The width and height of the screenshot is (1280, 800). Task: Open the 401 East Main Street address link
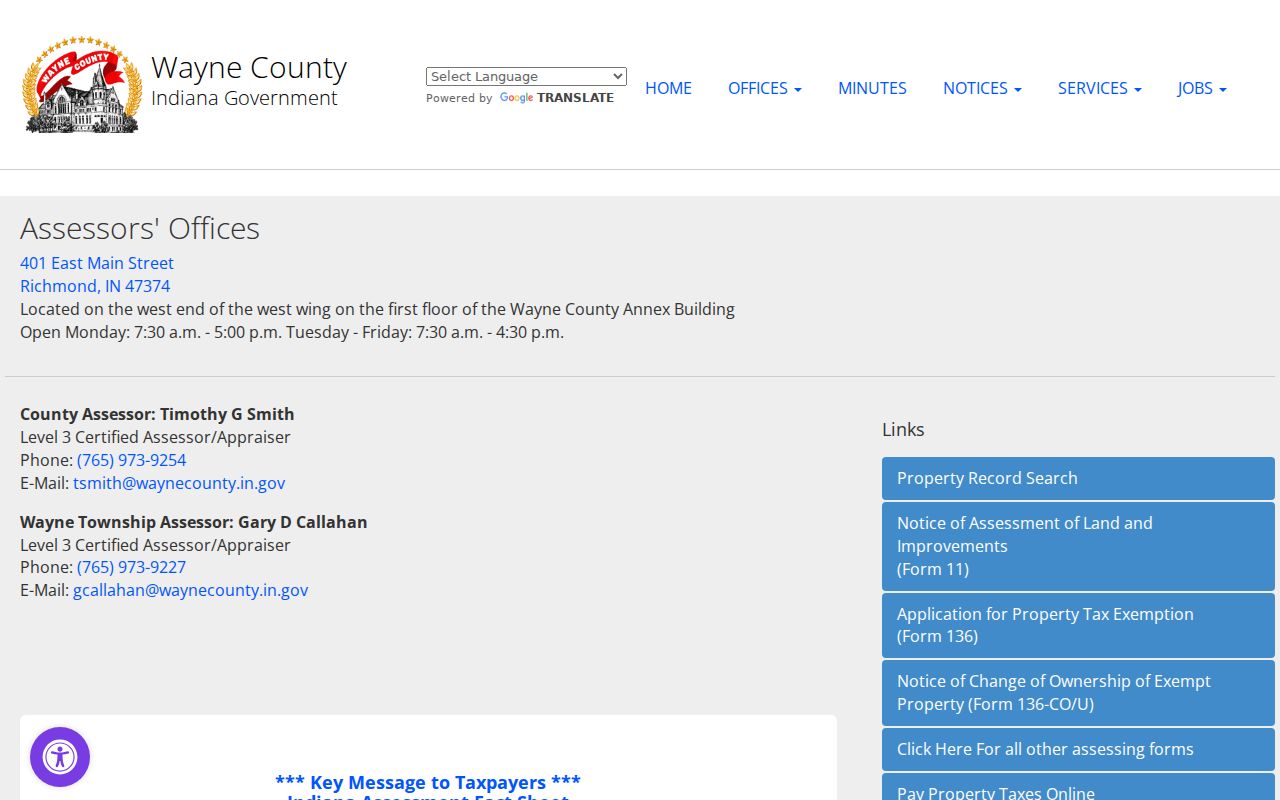[97, 263]
